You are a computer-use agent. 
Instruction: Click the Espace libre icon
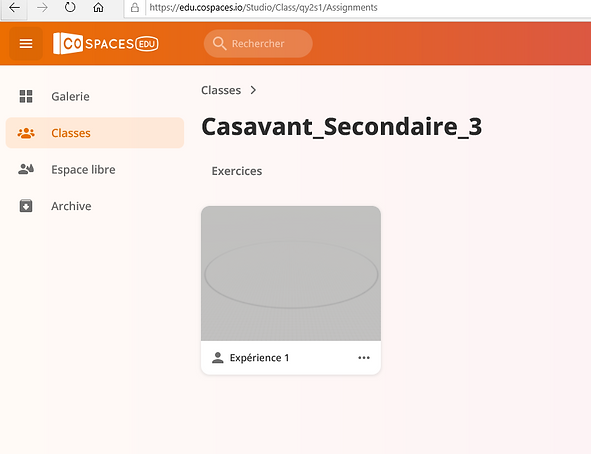click(26, 170)
